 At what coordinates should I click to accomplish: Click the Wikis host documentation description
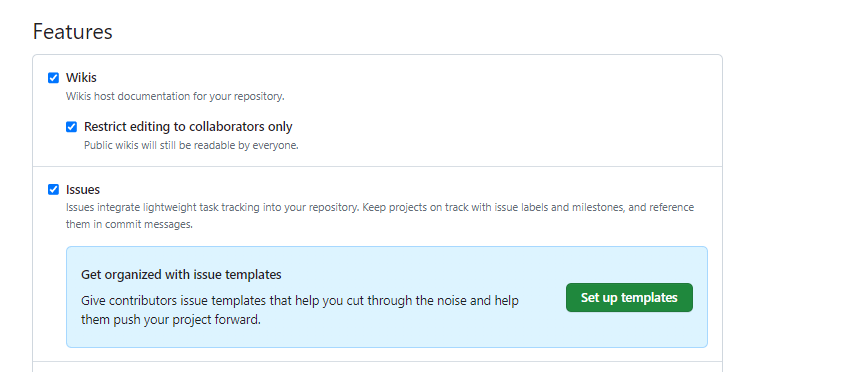pyautogui.click(x=175, y=97)
